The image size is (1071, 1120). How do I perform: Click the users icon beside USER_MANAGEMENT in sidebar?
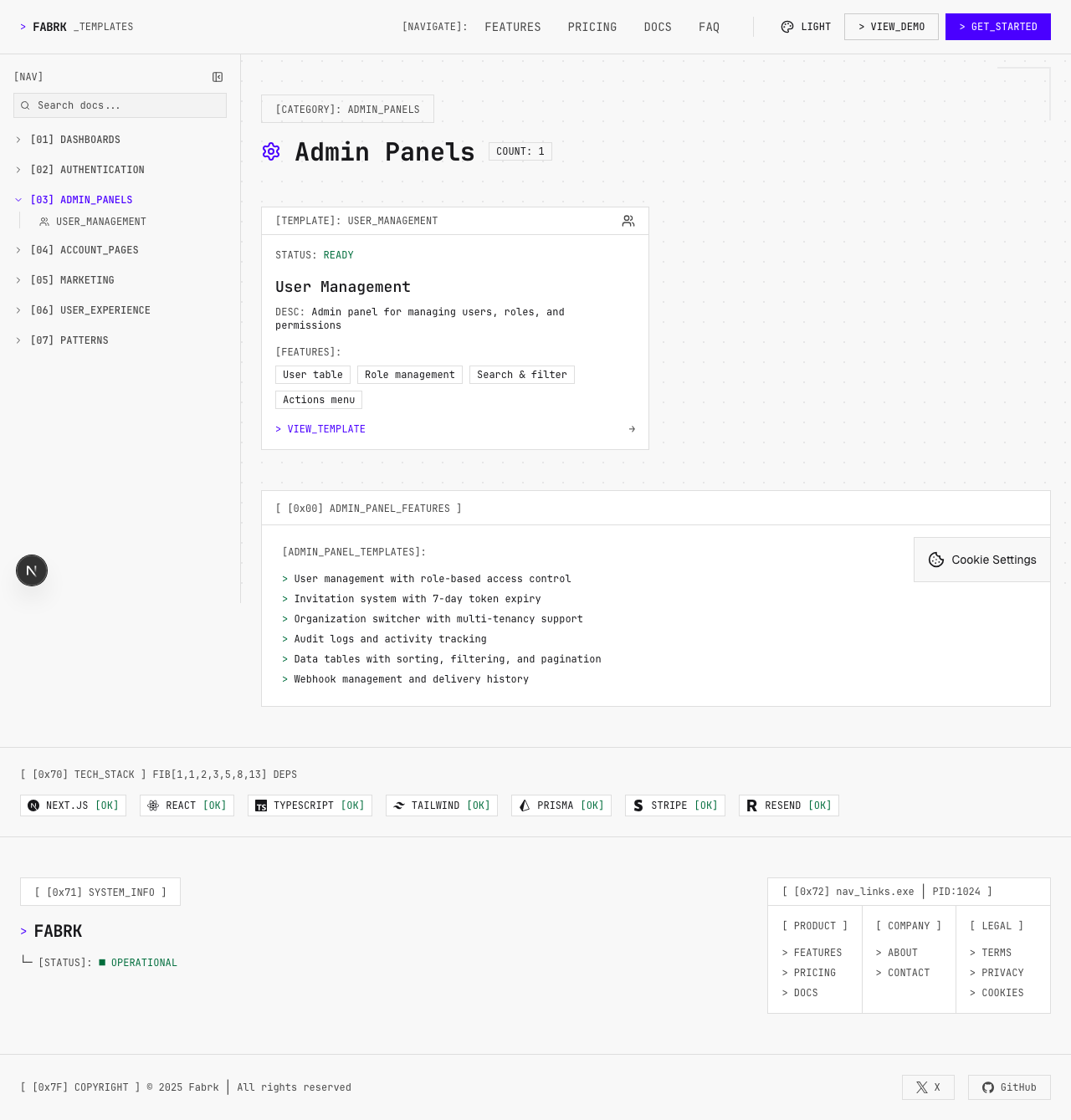(44, 222)
